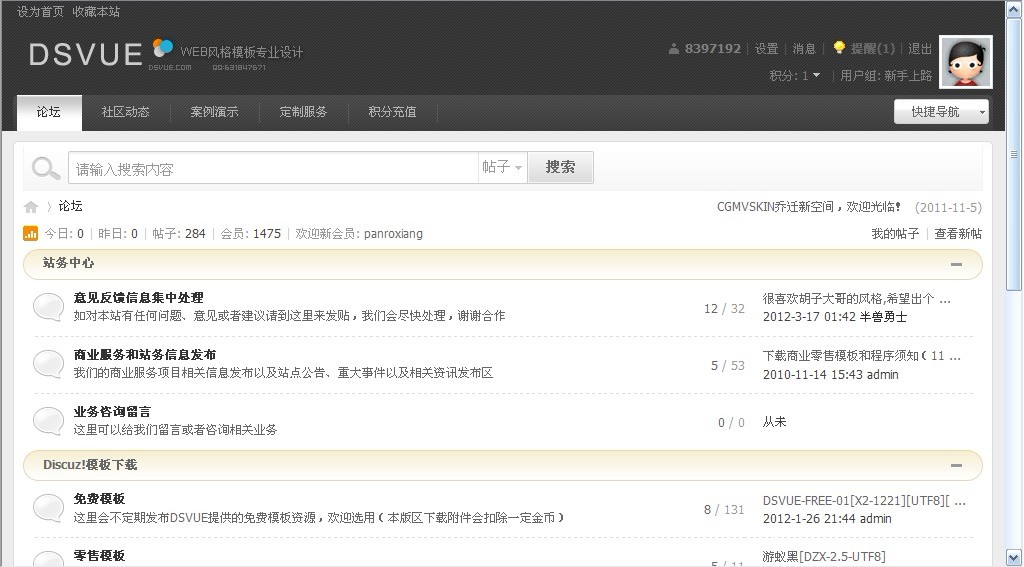
Task: Select the 论坛 tab
Action: click(x=49, y=112)
